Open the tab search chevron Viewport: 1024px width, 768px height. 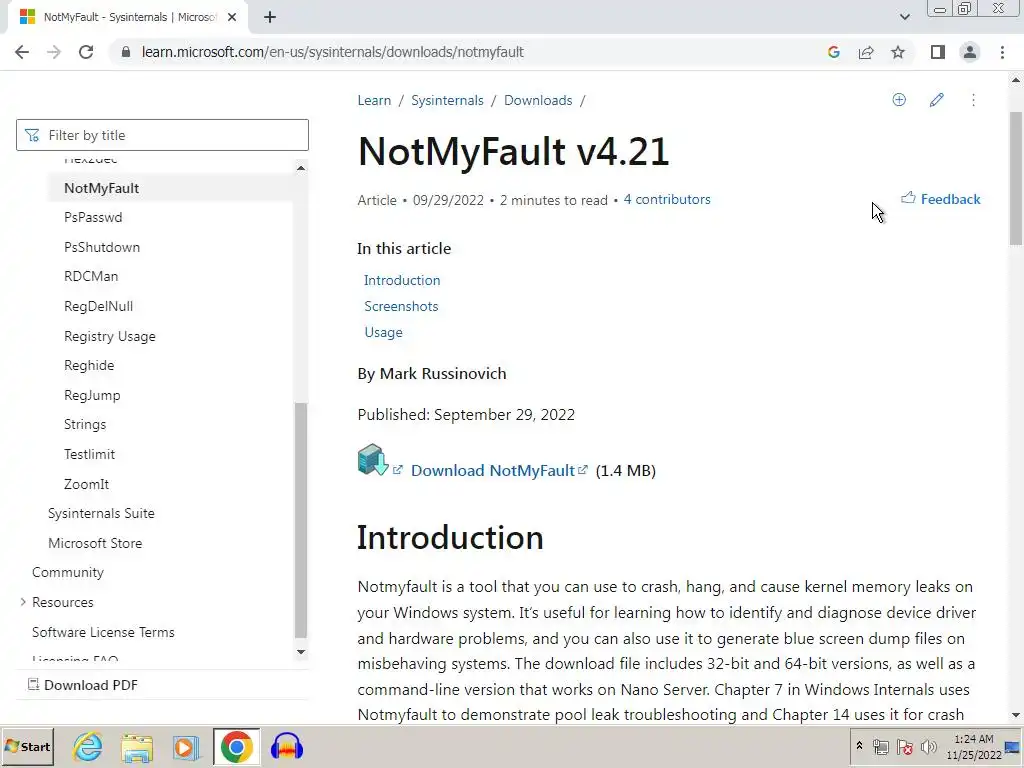pyautogui.click(x=904, y=17)
